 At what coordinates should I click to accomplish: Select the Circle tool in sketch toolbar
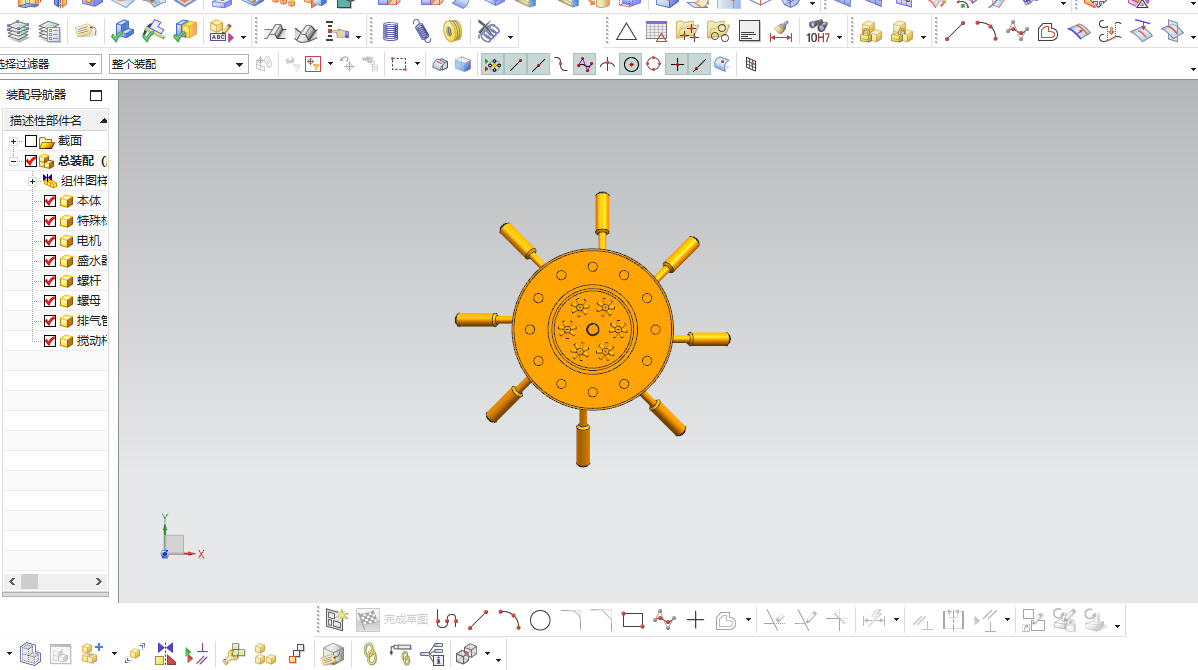pyautogui.click(x=540, y=620)
